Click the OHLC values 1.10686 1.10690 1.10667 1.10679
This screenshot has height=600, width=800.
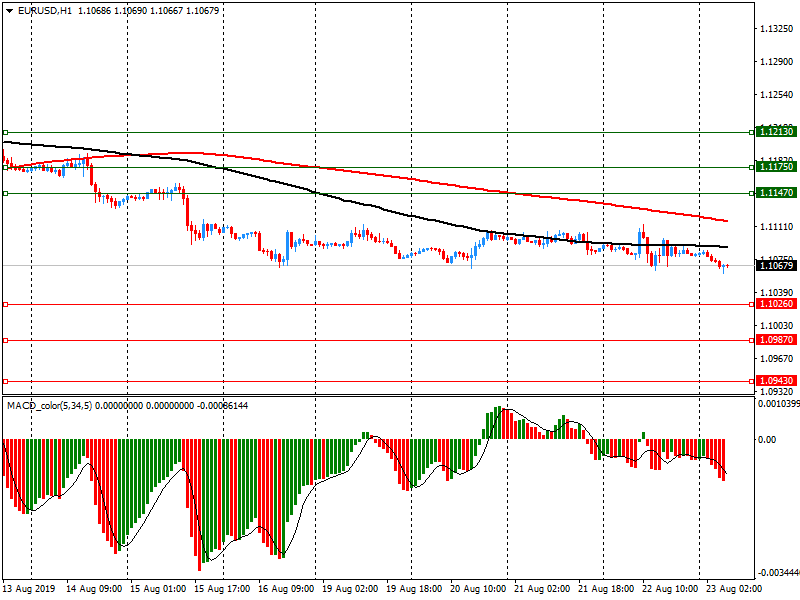click(x=148, y=11)
